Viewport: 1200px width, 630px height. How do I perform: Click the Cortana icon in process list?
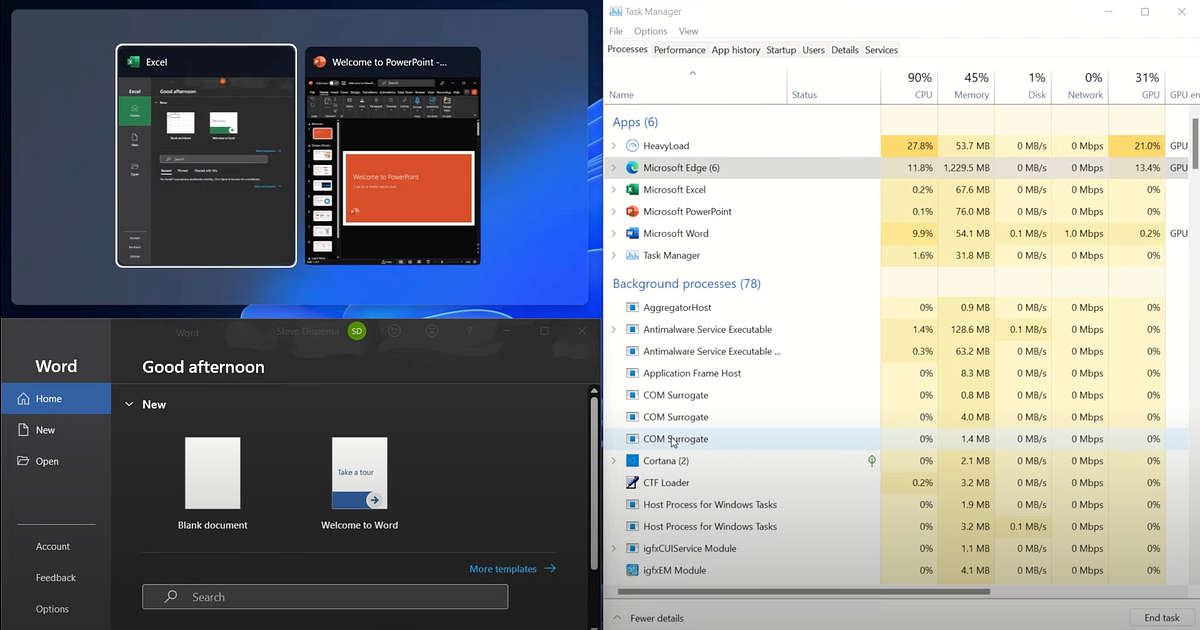tap(632, 460)
